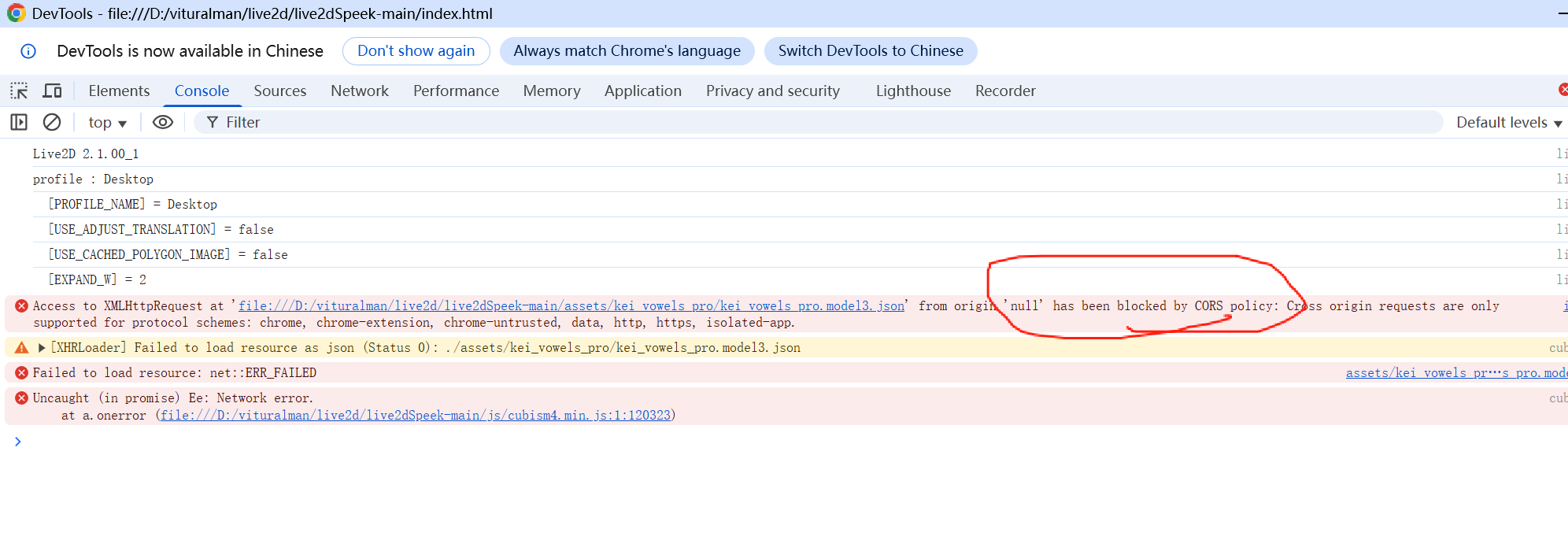
Task: Open the Sources tab
Action: point(280,91)
